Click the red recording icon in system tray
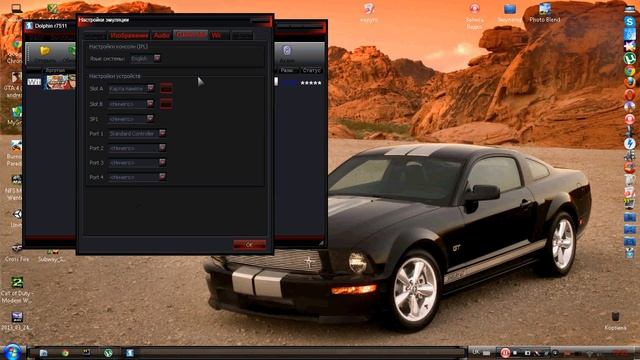This screenshot has width=640, height=360. 505,352
